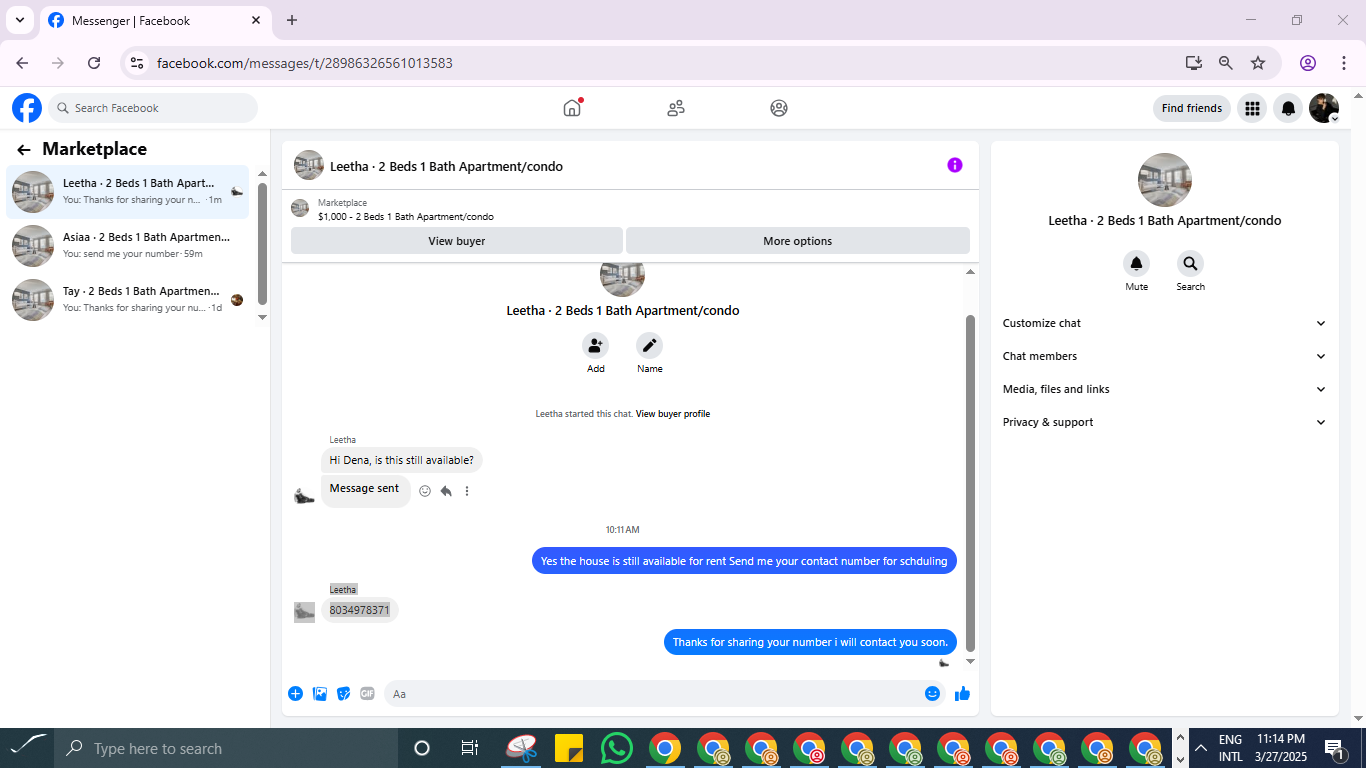Click the phone number message 8034978371
This screenshot has width=1366, height=768.
(x=360, y=610)
